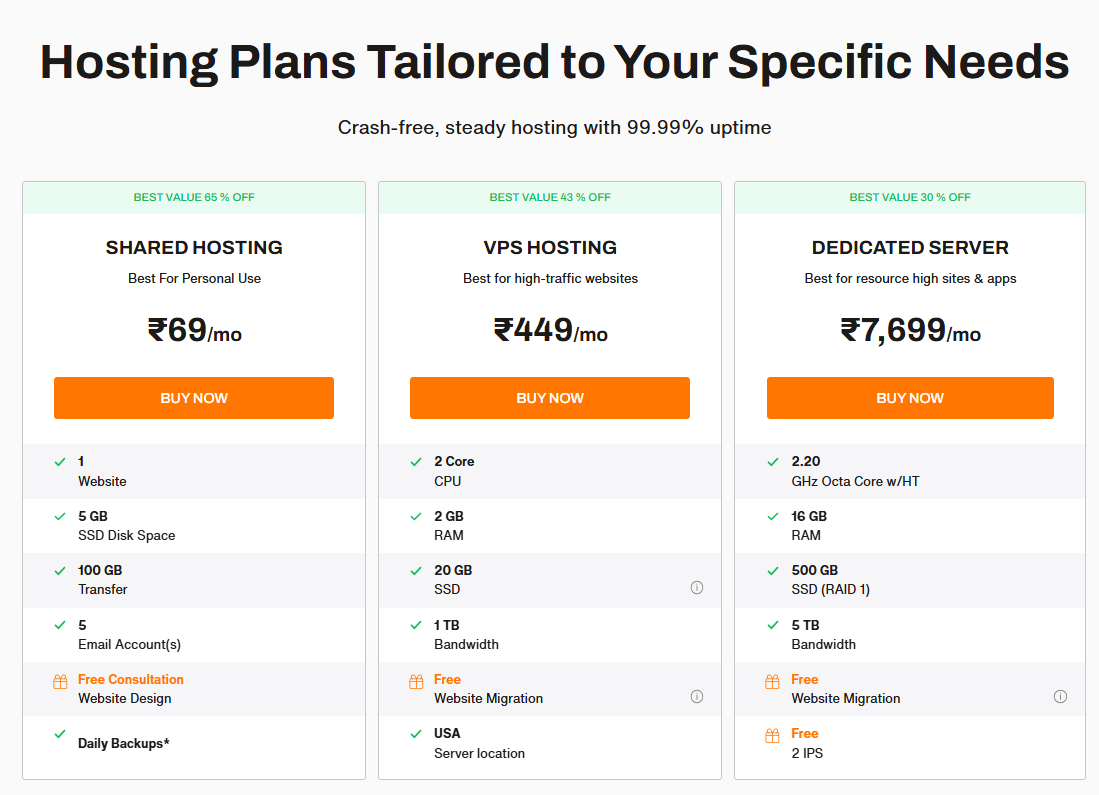
Task: Click the info icon beside 20 GB SSD
Action: (x=697, y=588)
